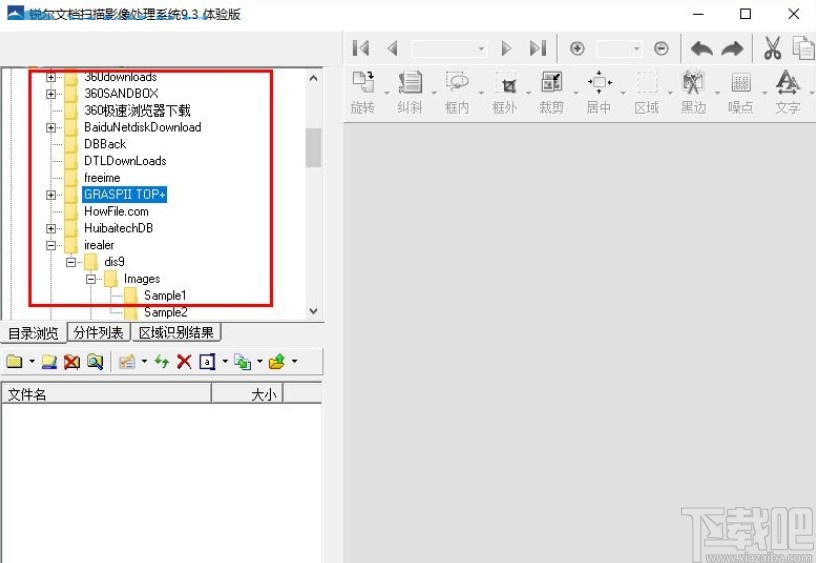Click the rename 'a' box icon
Image resolution: width=816 pixels, height=563 pixels.
(x=207, y=361)
